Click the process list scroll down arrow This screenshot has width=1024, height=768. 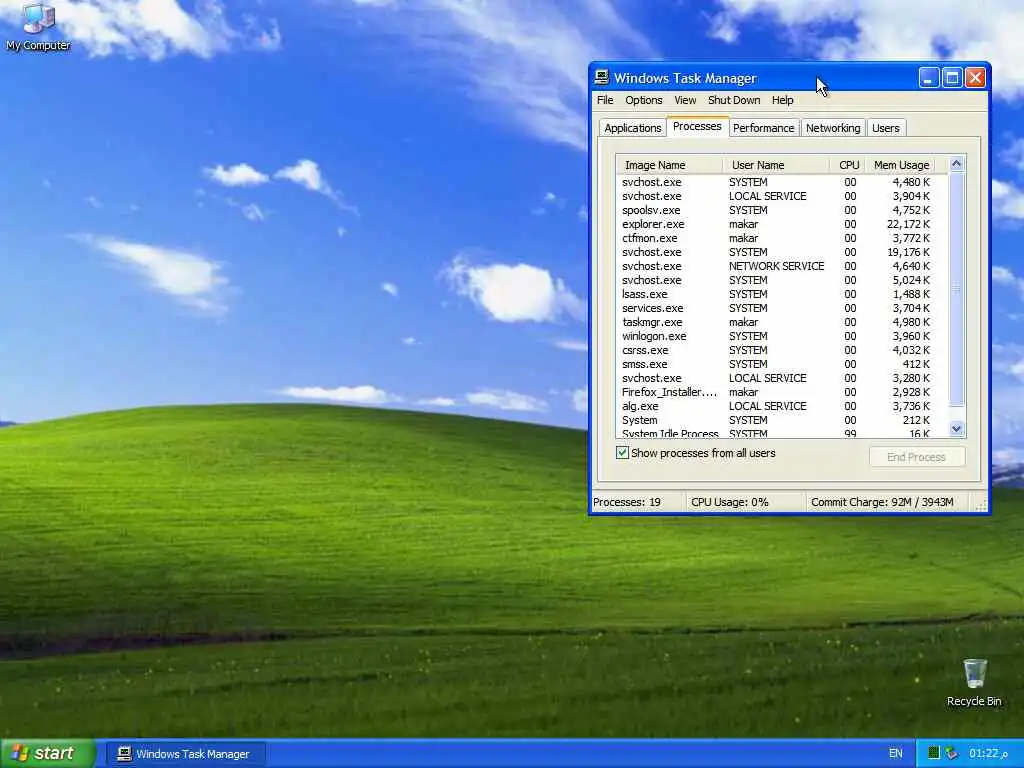957,429
